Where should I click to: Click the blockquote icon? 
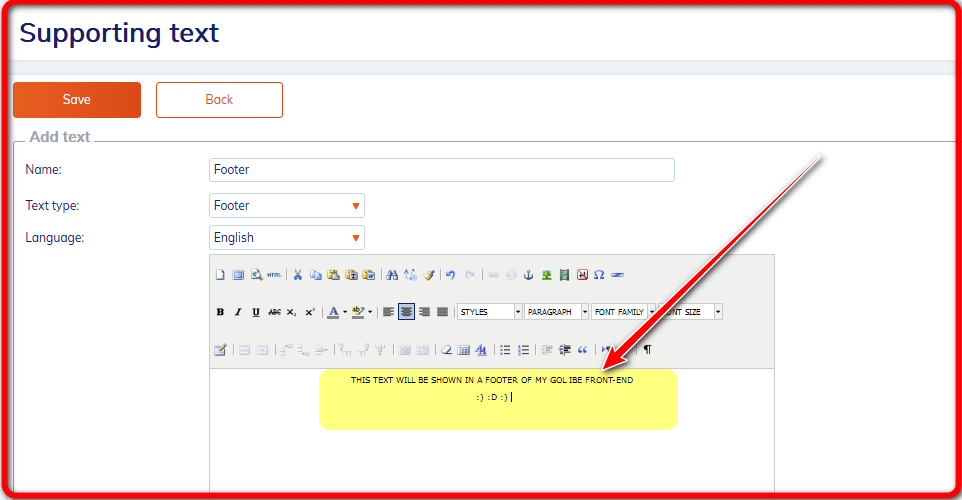[x=582, y=350]
